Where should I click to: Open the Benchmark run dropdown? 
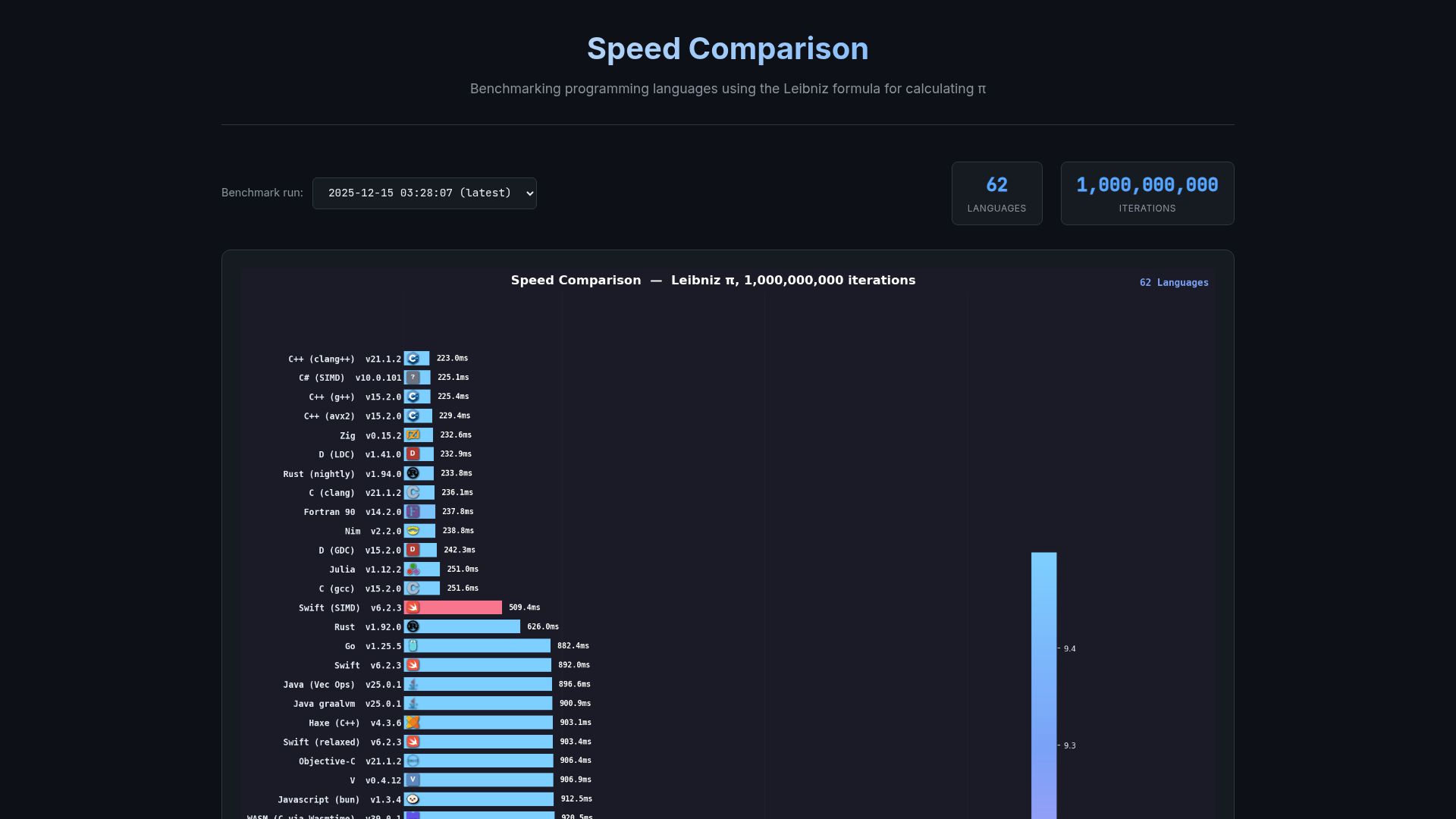pyautogui.click(x=424, y=193)
